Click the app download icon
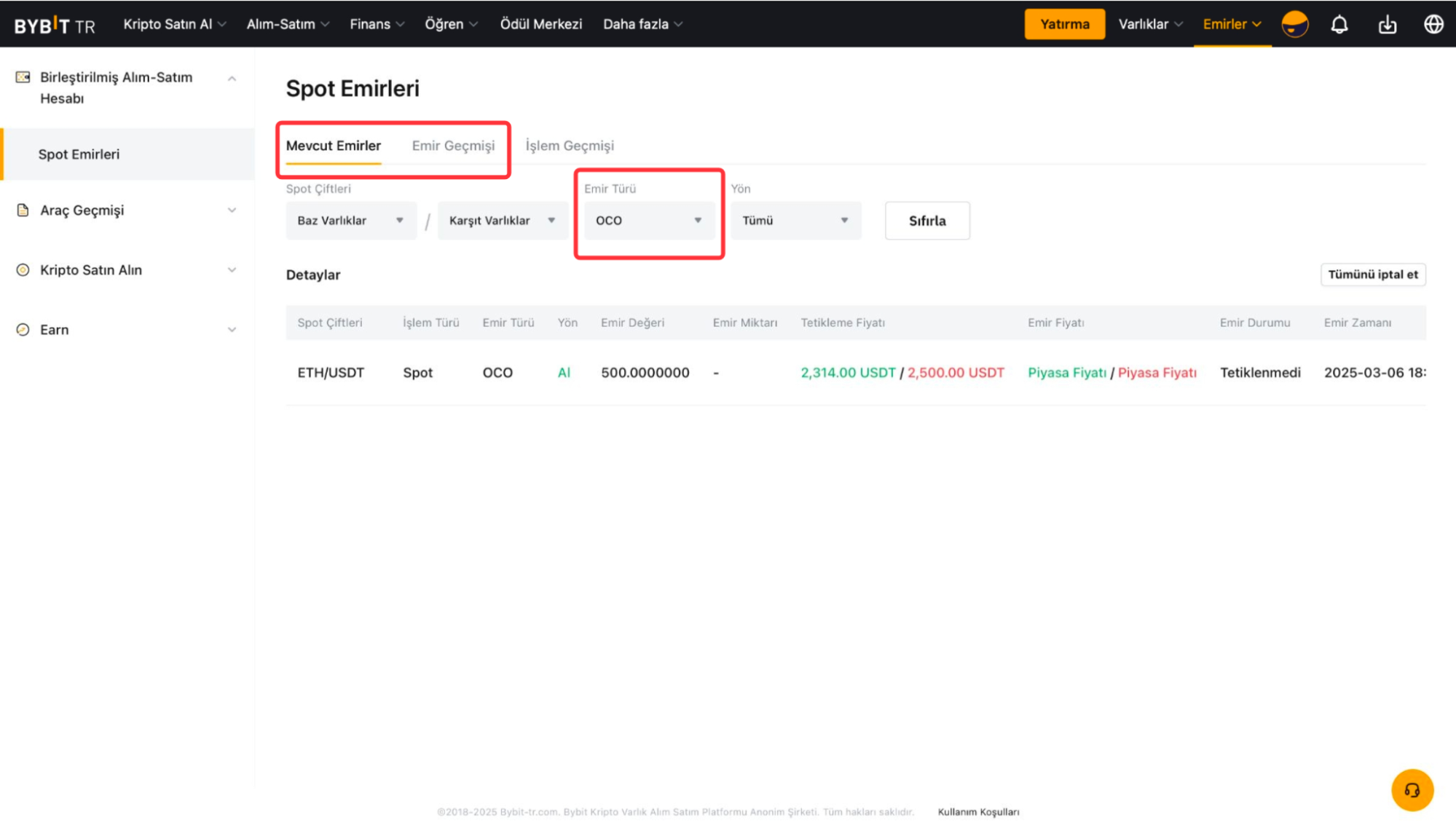This screenshot has height=836, width=1456. [x=1387, y=24]
